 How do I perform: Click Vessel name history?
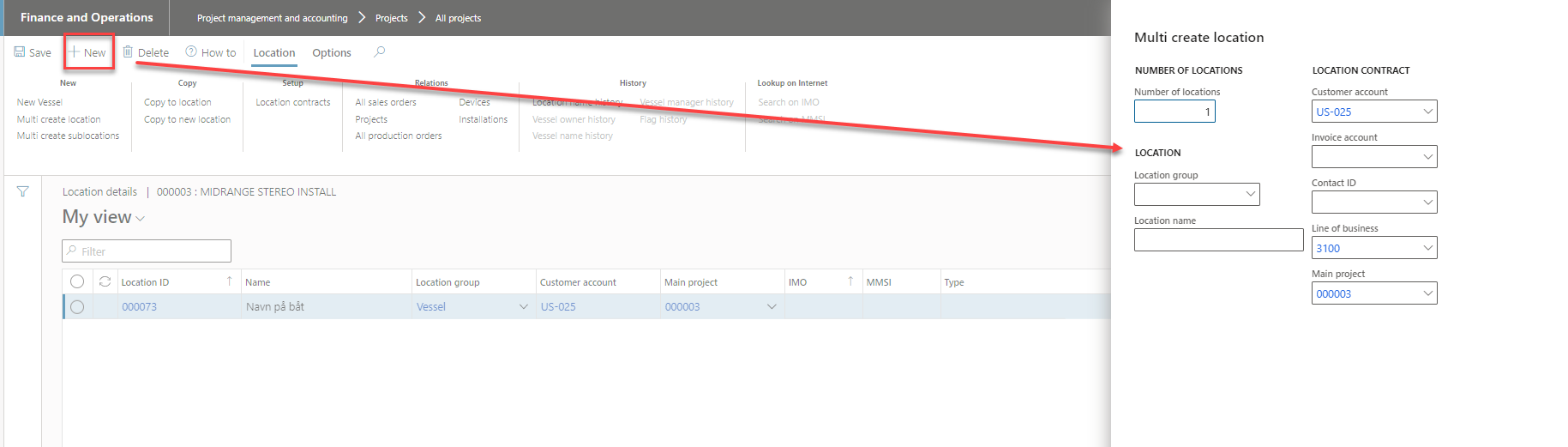click(x=573, y=136)
